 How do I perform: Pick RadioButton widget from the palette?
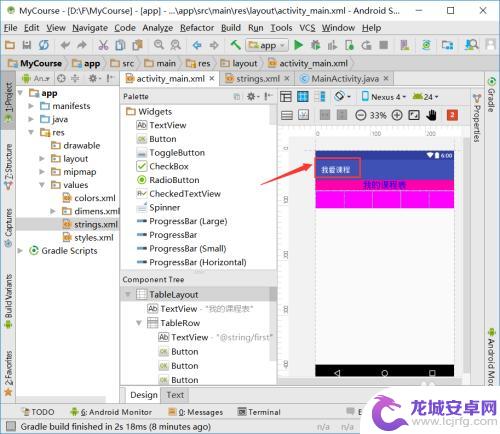pyautogui.click(x=168, y=180)
